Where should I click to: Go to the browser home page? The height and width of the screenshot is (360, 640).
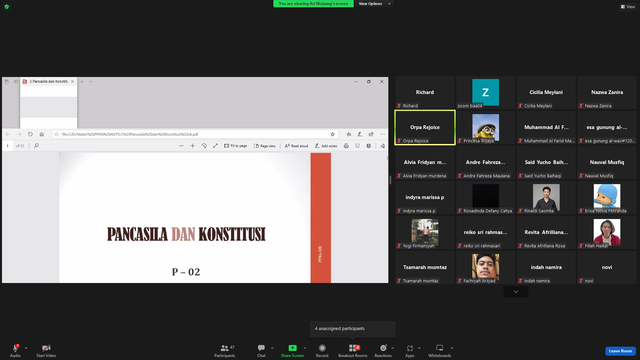(42, 134)
